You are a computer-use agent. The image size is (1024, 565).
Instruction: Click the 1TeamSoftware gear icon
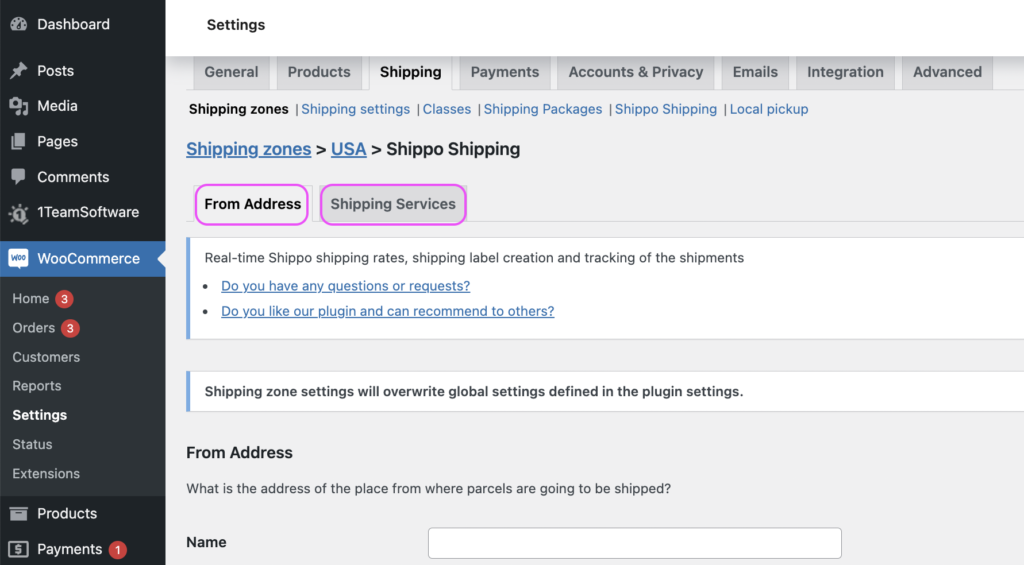coord(18,213)
